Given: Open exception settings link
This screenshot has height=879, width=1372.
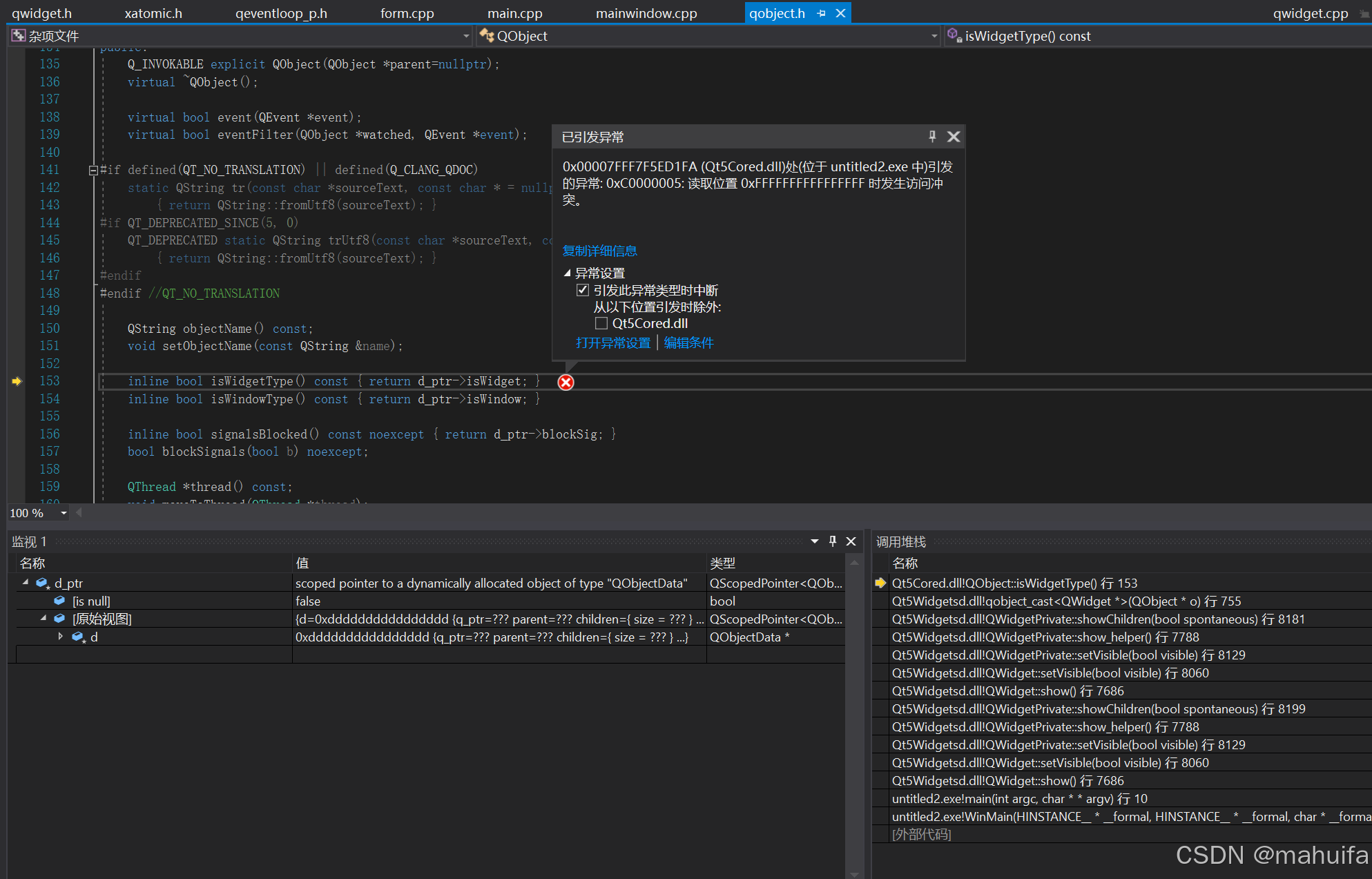Looking at the screenshot, I should (613, 343).
